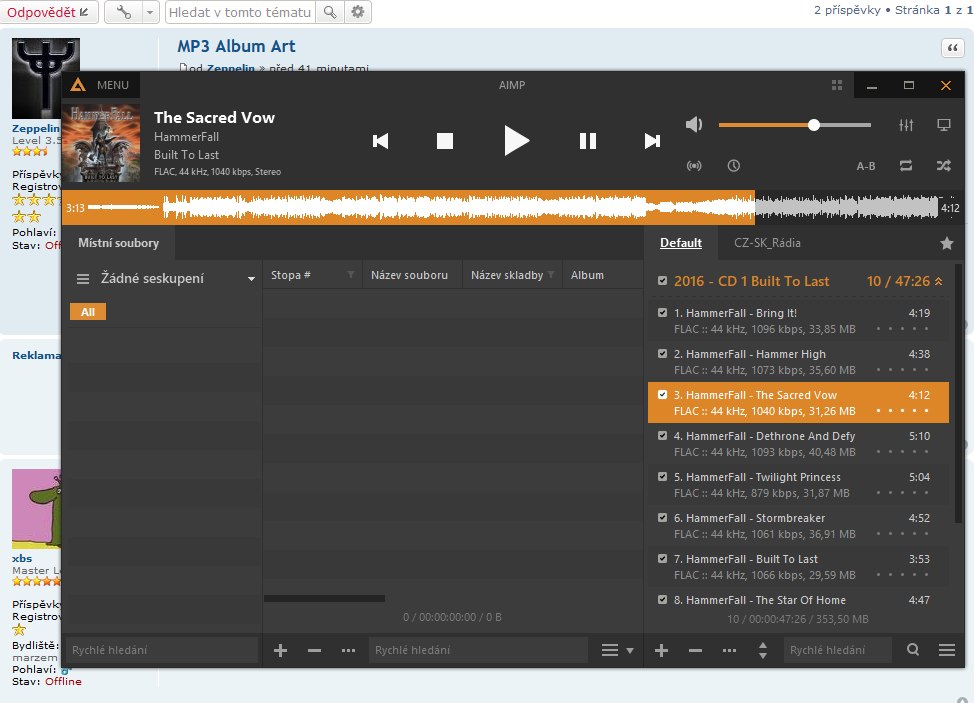Image resolution: width=974 pixels, height=703 pixels.
Task: Open the equalizer sliders icon
Action: (906, 125)
